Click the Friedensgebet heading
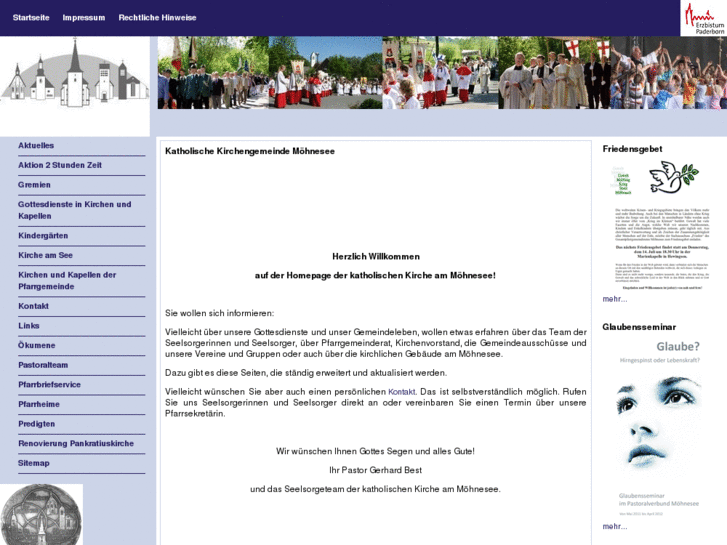Screen dimensions: 727x545 (x=632, y=149)
